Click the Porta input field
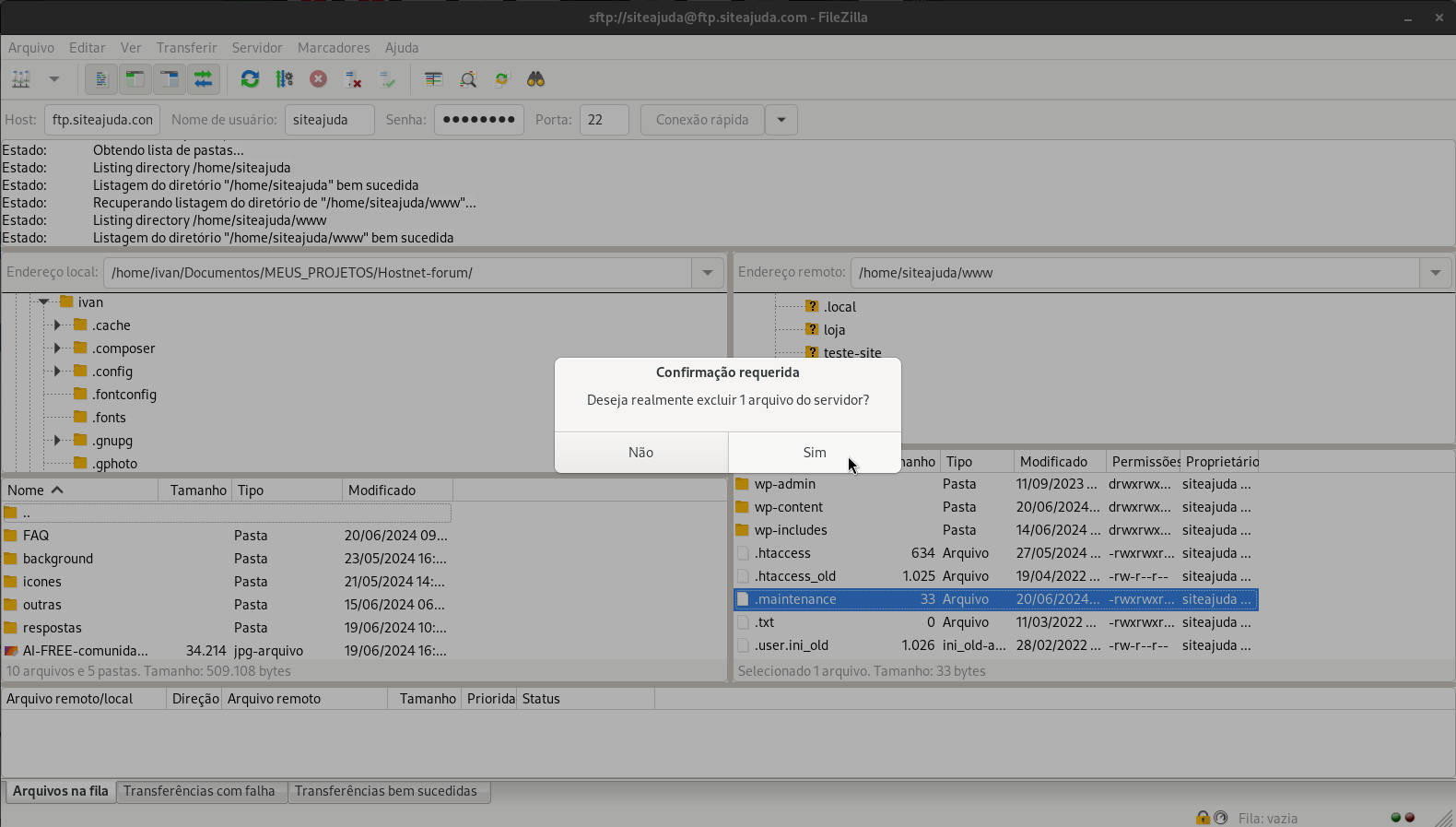1456x827 pixels. (604, 120)
